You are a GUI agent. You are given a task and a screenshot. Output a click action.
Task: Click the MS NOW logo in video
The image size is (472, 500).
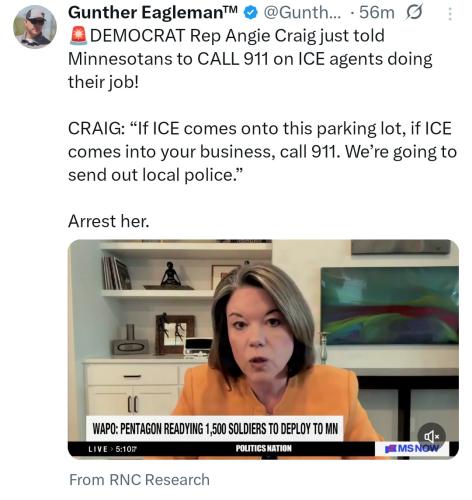412,448
